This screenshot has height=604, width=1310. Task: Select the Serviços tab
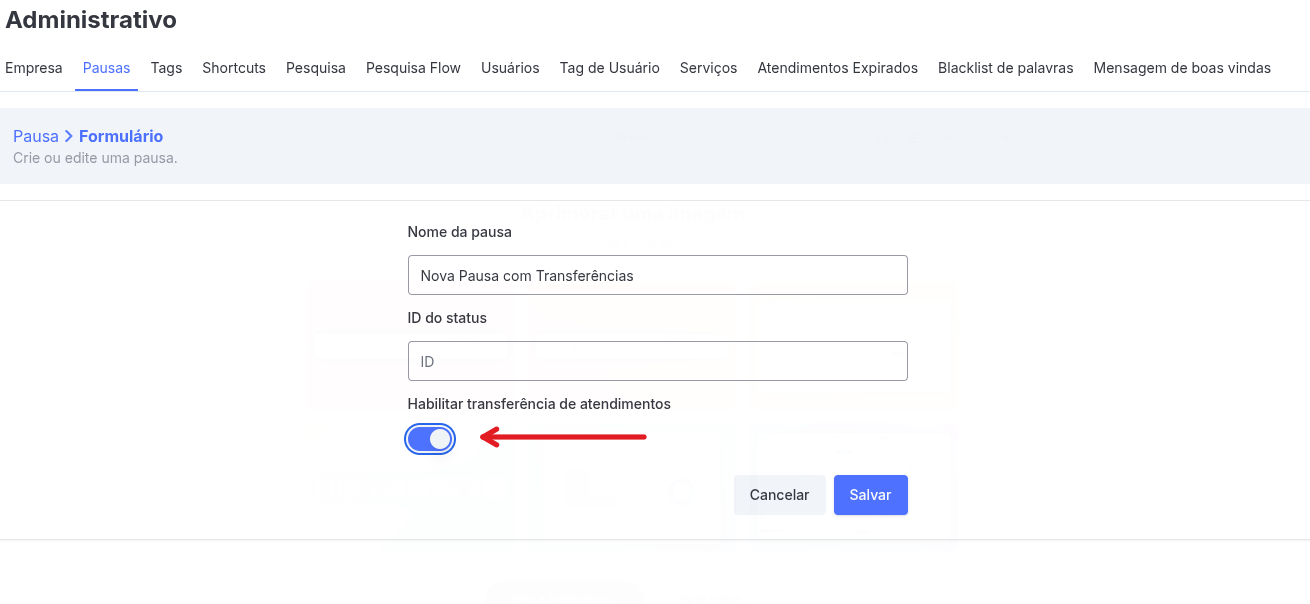[x=708, y=68]
